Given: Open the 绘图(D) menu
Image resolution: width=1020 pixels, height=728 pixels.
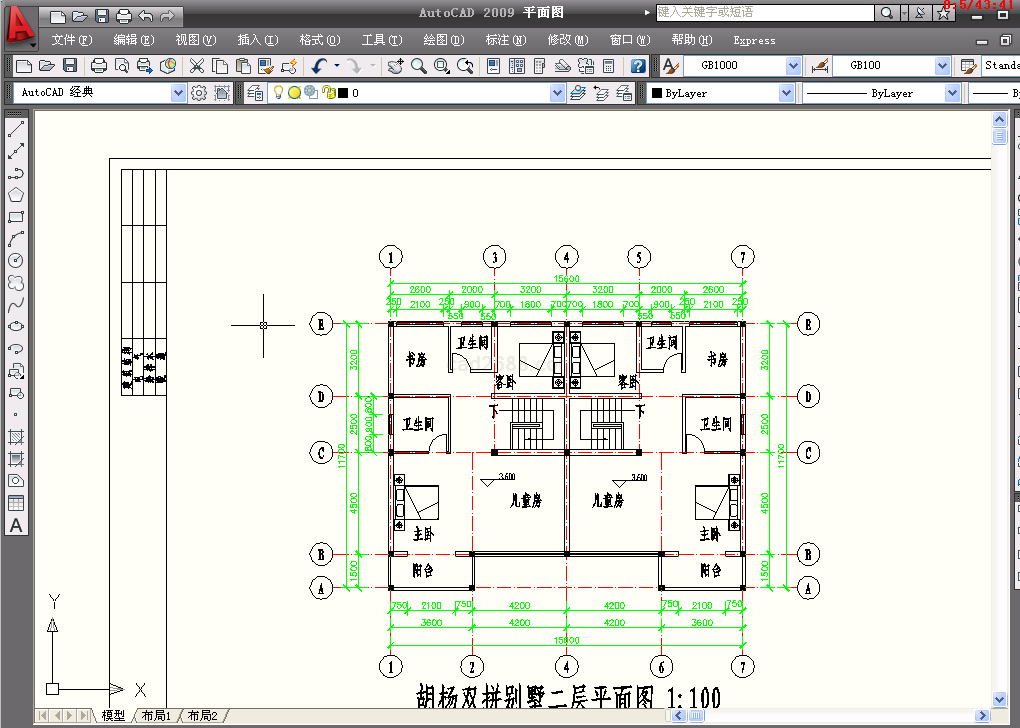Looking at the screenshot, I should click(x=443, y=40).
